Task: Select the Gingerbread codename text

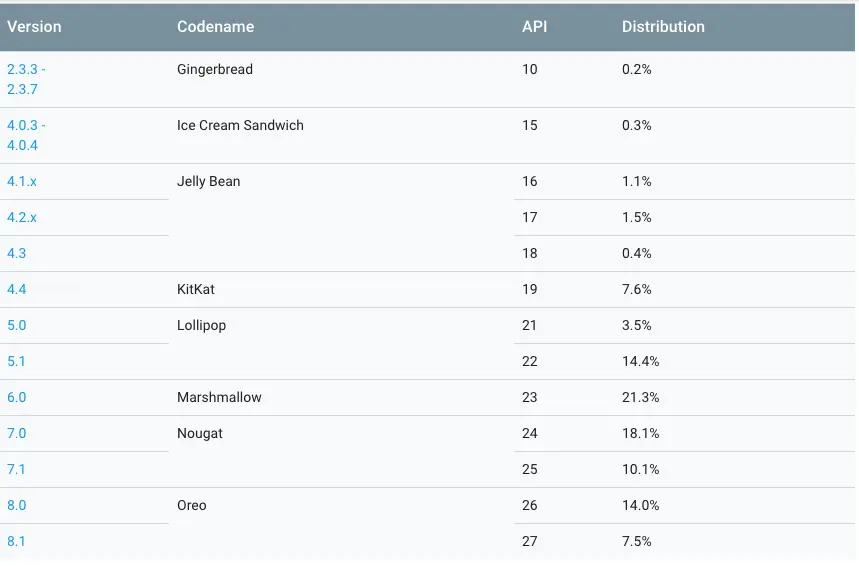Action: (x=215, y=69)
